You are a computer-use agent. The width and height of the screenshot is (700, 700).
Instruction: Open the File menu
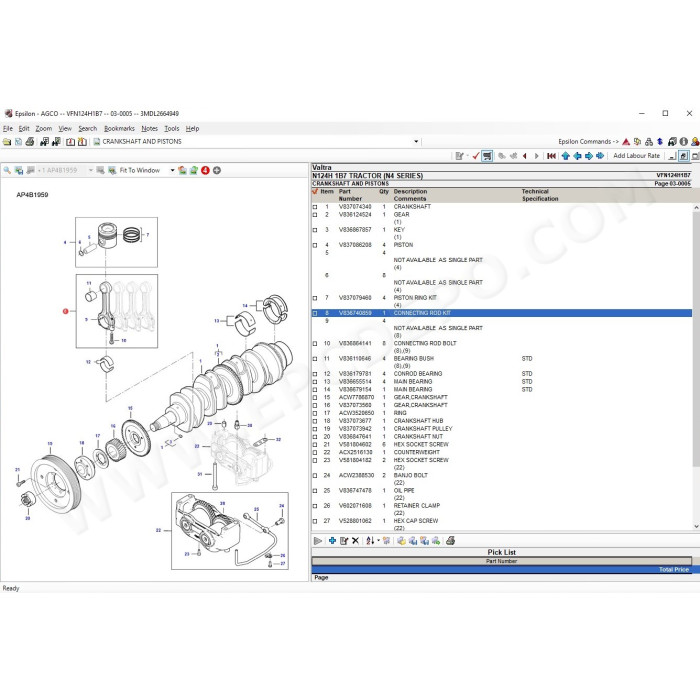tap(8, 129)
